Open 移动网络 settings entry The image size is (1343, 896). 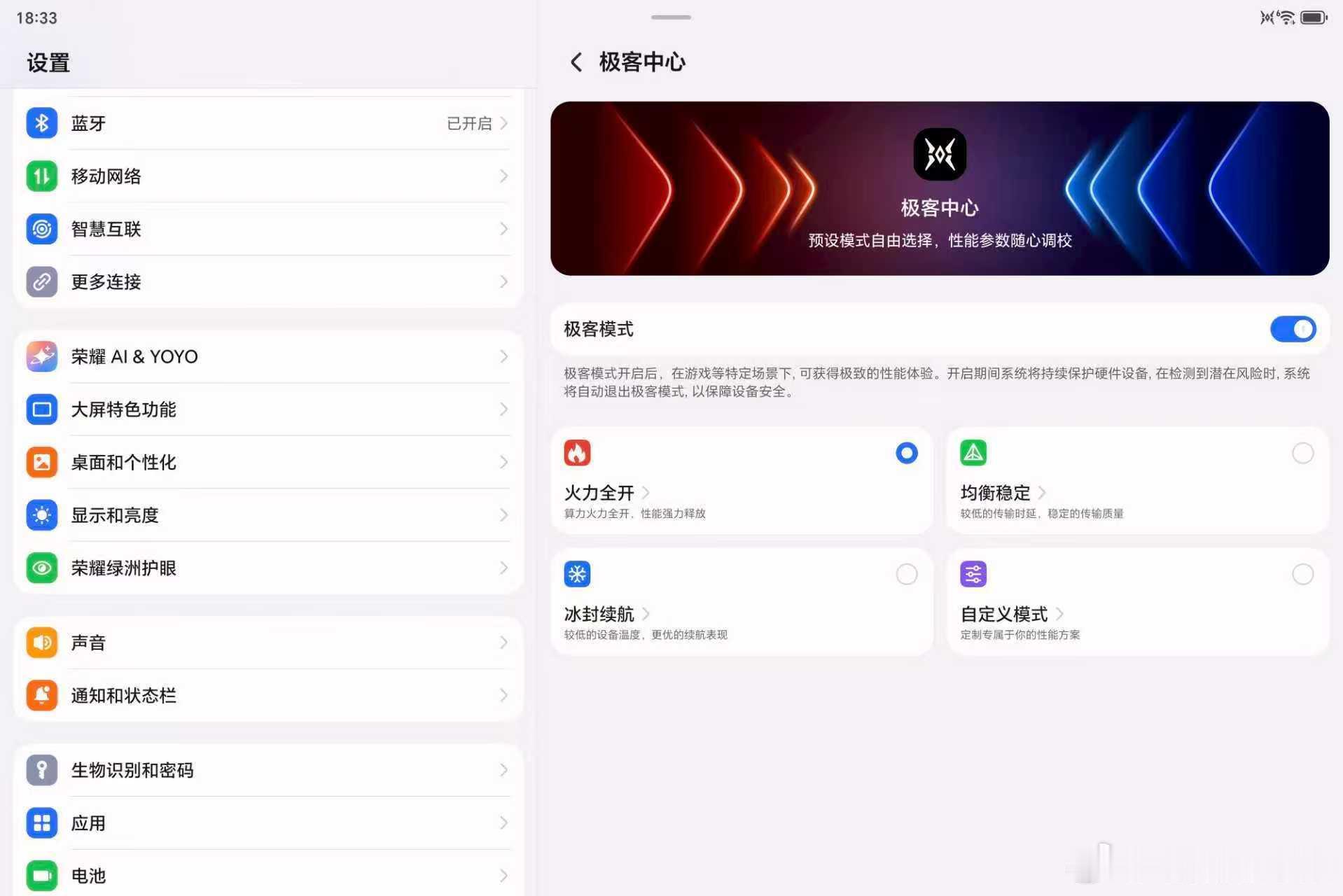[x=268, y=176]
